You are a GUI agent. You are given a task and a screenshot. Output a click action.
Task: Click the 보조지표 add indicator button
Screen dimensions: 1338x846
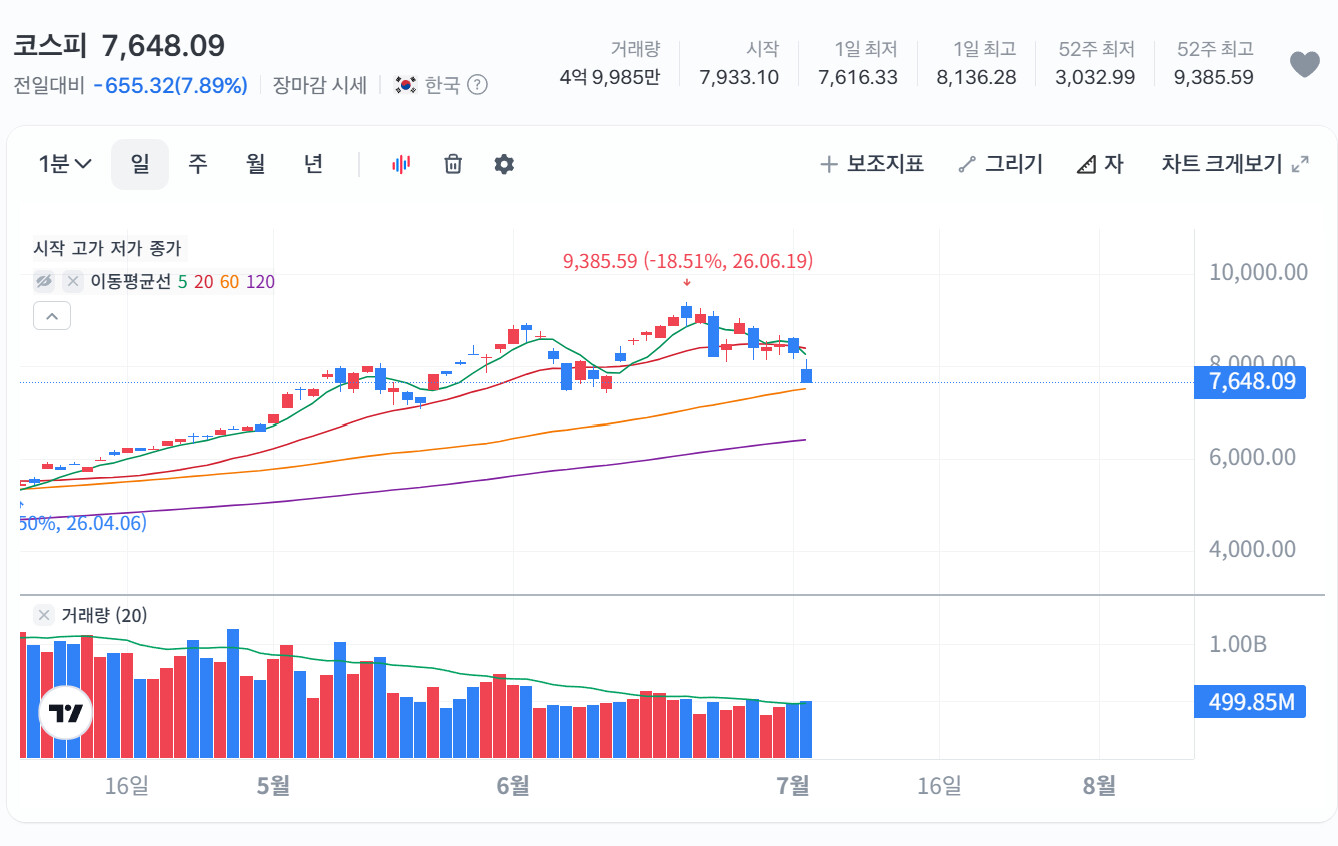tap(872, 164)
